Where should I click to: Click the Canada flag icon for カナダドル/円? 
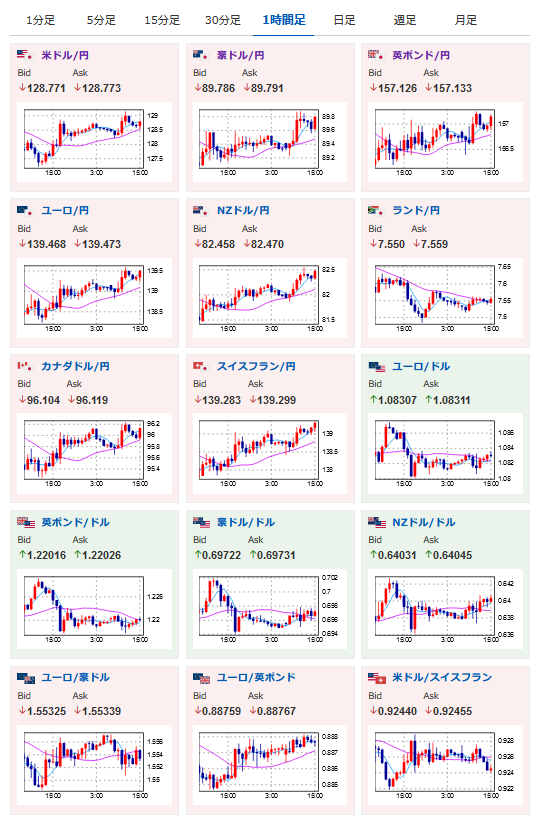[26, 366]
